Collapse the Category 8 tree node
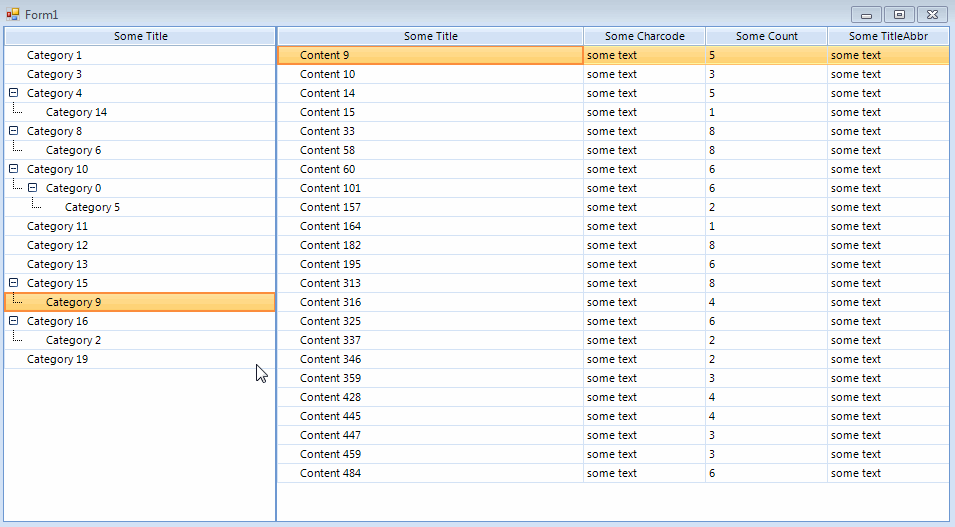 pos(13,131)
